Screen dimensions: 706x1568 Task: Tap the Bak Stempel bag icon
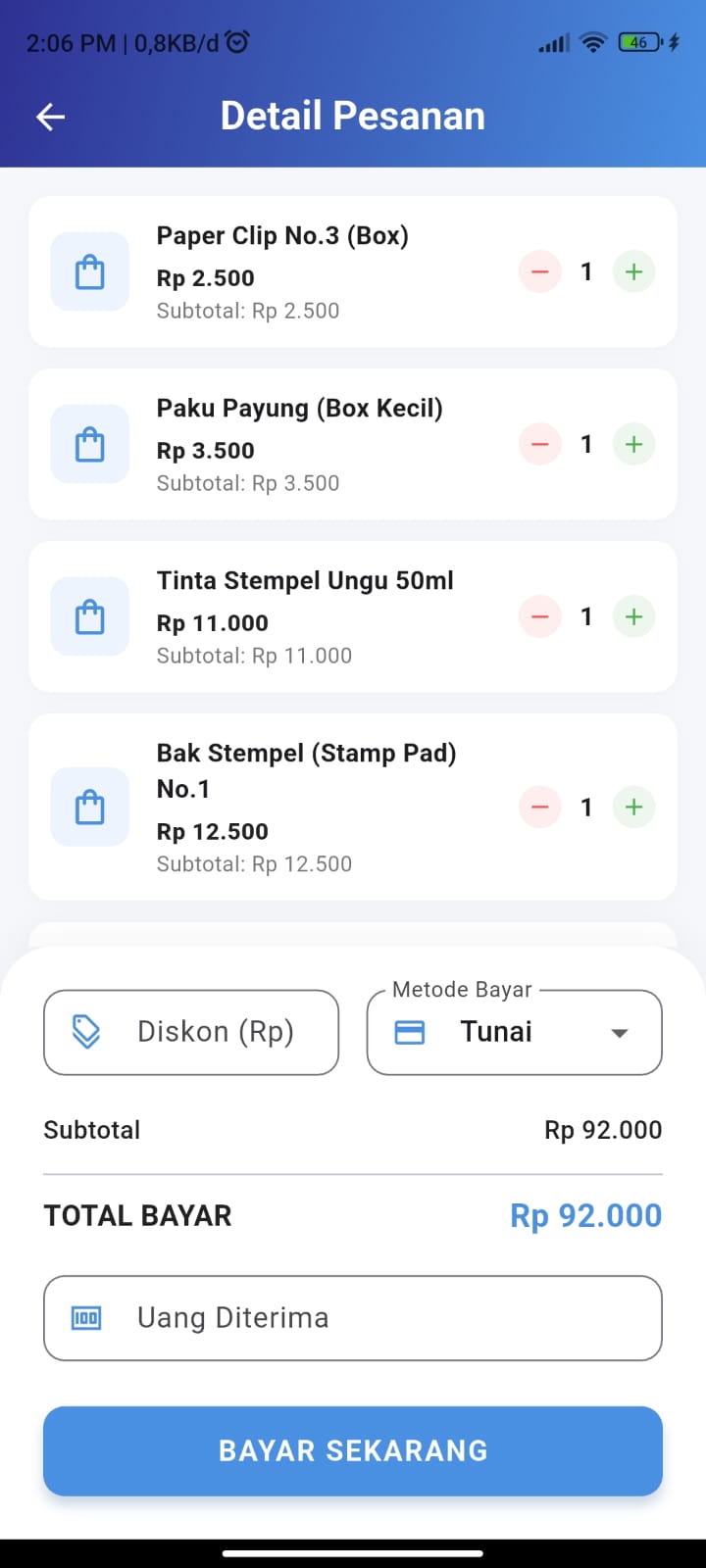click(89, 807)
